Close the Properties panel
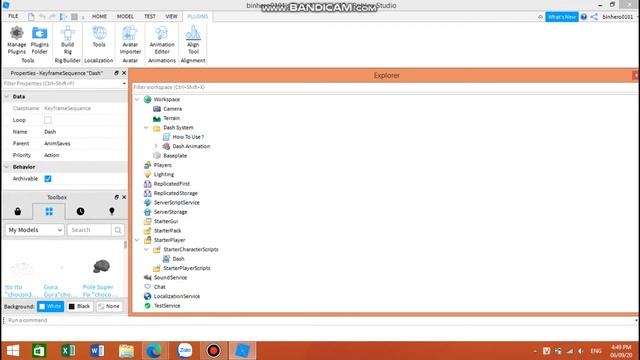The width and height of the screenshot is (640, 360). [124, 73]
